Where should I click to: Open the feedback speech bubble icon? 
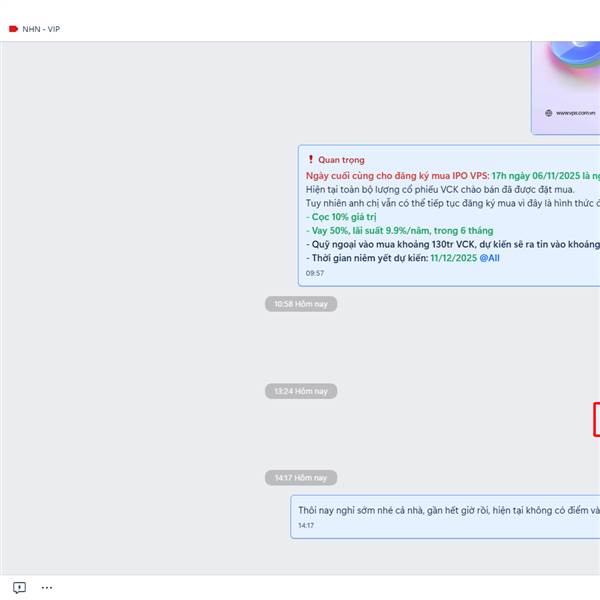point(19,588)
